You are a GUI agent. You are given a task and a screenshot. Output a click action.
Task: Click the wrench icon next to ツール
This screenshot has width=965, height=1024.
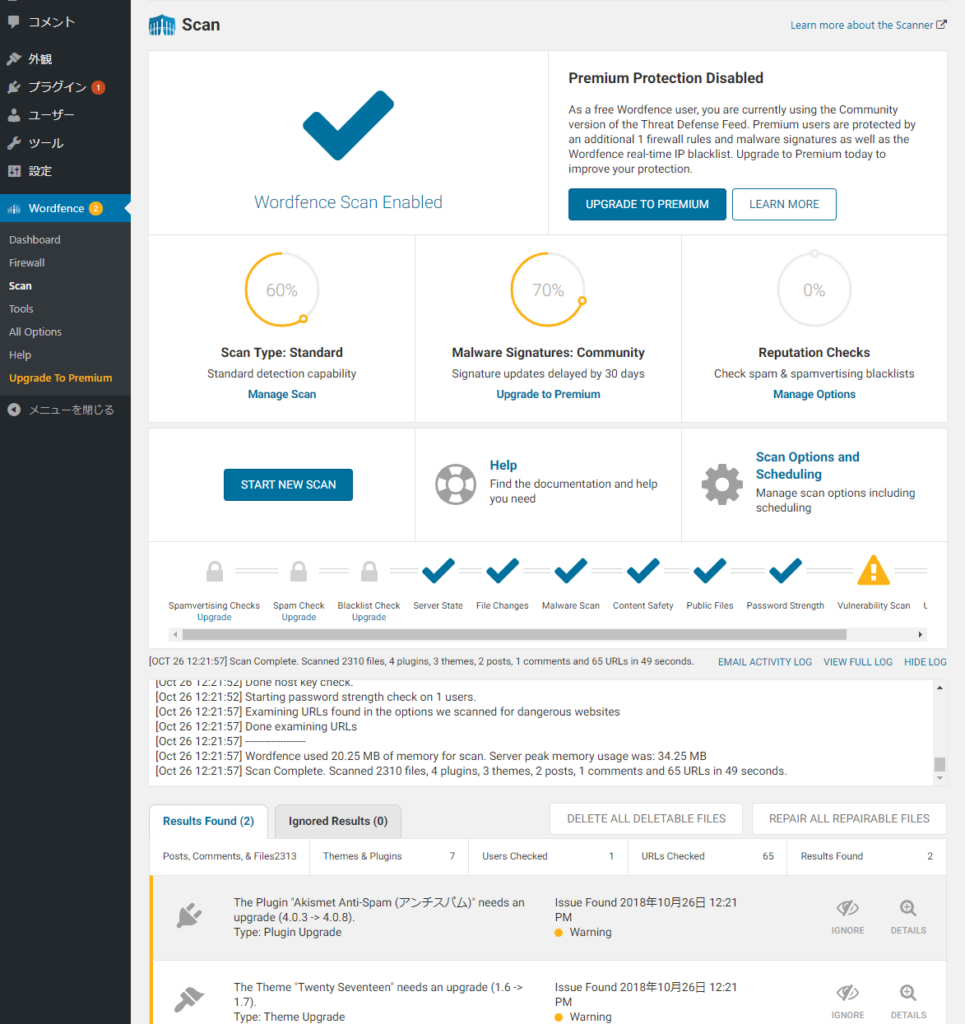[14, 143]
